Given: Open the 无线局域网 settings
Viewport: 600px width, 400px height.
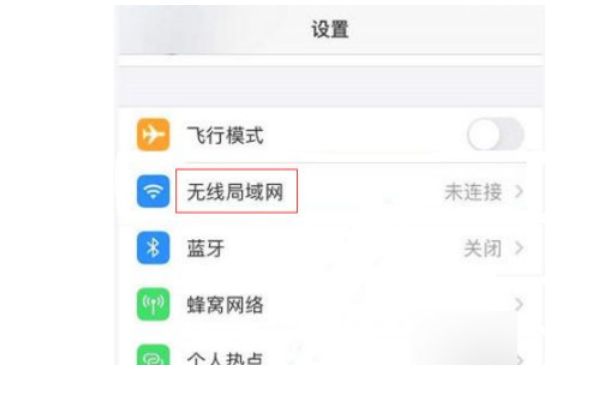Looking at the screenshot, I should (x=330, y=191).
